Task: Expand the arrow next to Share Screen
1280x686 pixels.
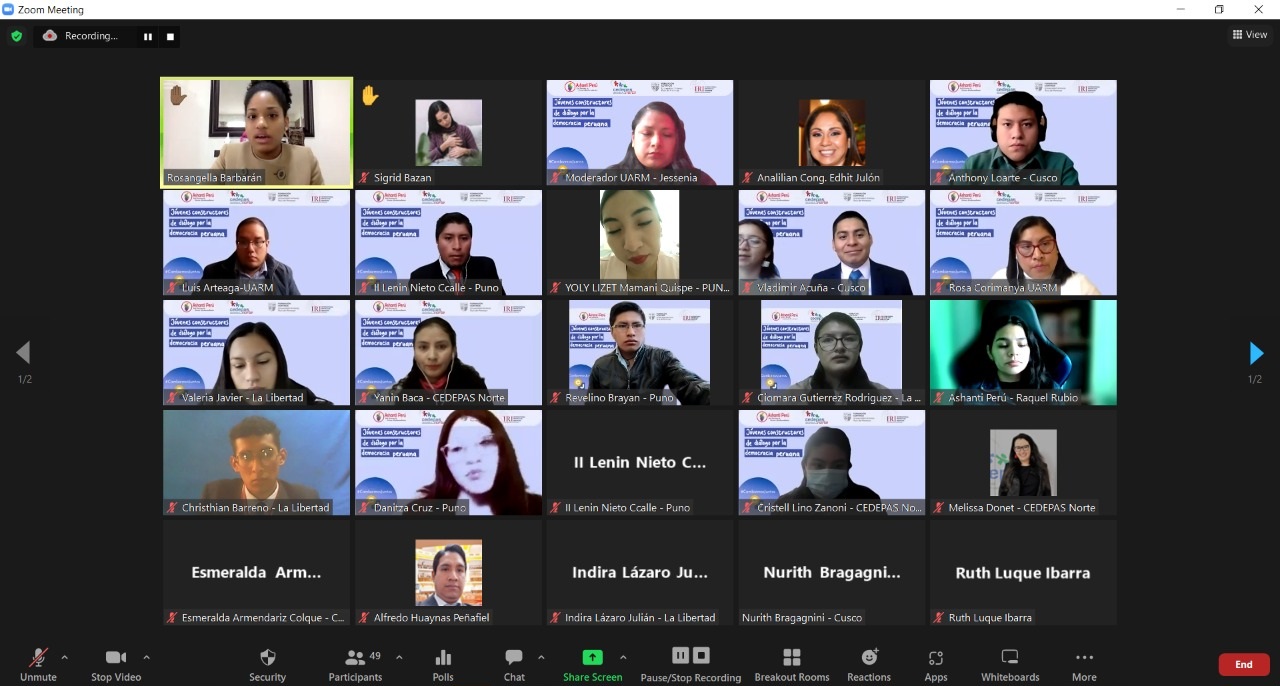Action: [x=623, y=657]
